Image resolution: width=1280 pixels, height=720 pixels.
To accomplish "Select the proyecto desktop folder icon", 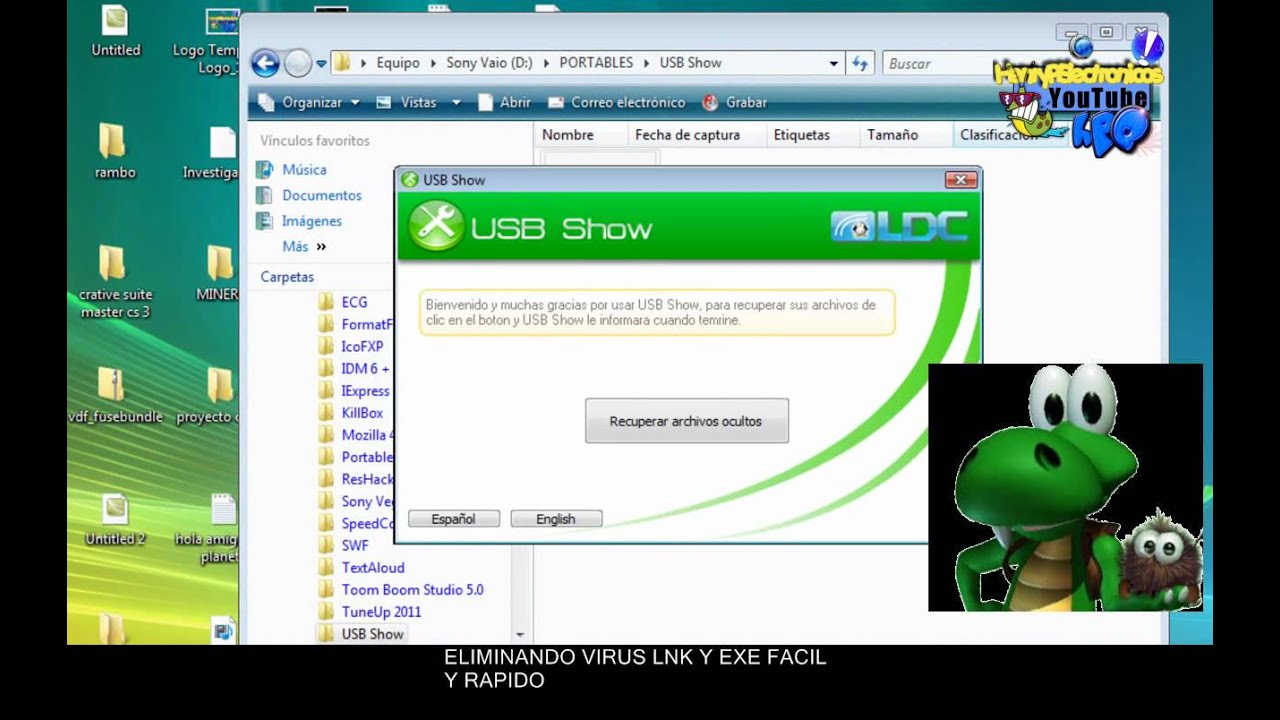I will 210,395.
